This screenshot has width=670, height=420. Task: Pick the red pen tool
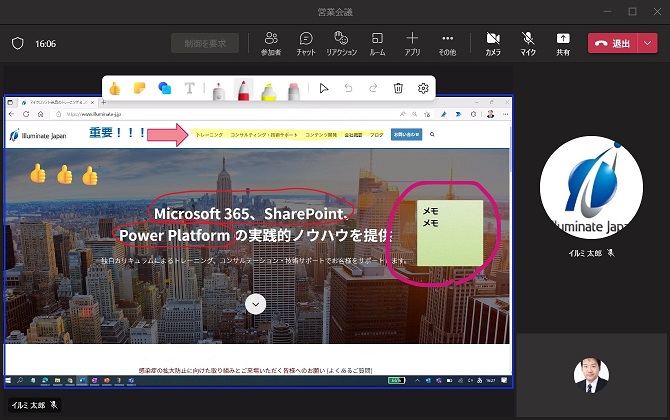coord(244,90)
